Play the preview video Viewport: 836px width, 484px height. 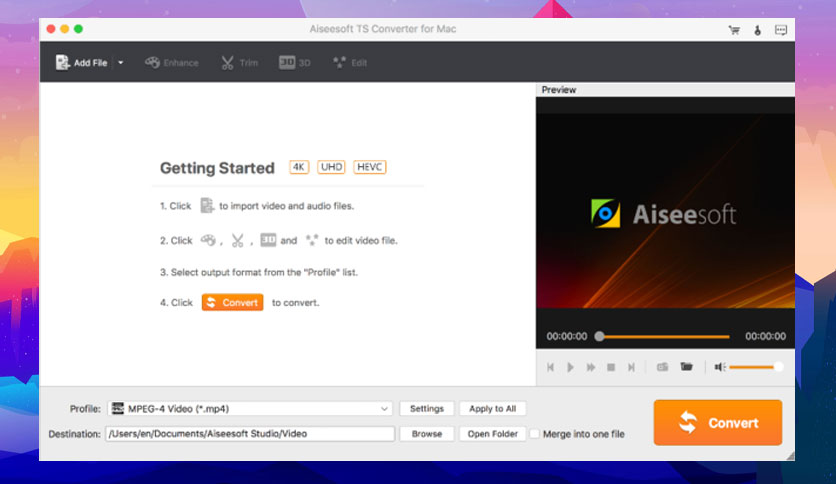570,367
